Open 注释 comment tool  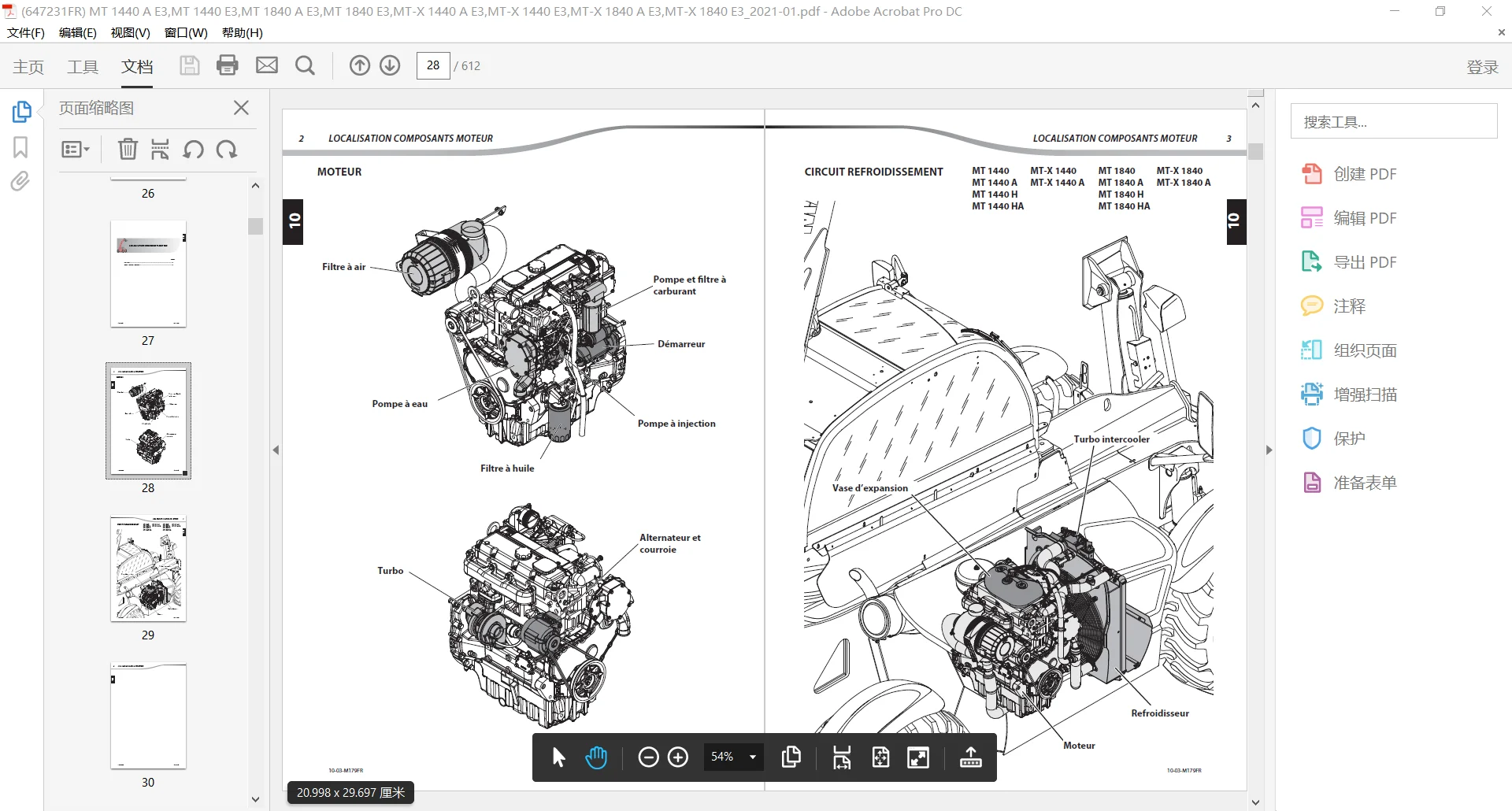[x=1333, y=306]
